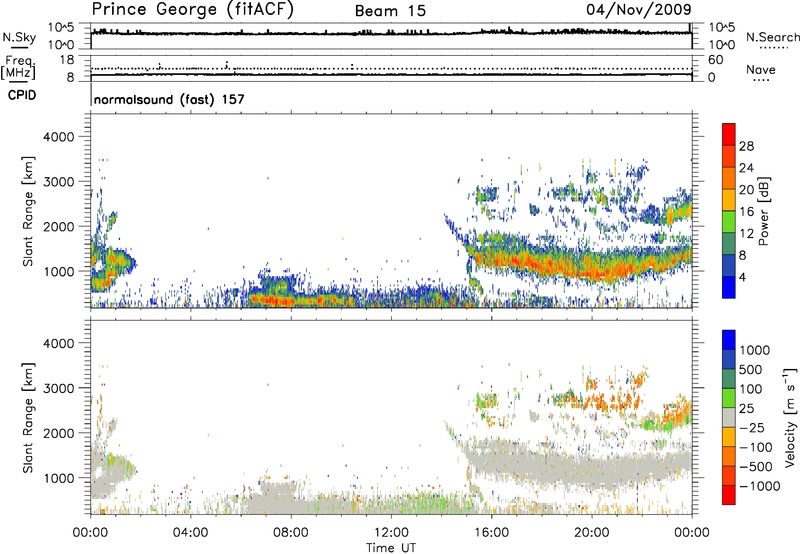Click the 'CPID' row label

22,95
